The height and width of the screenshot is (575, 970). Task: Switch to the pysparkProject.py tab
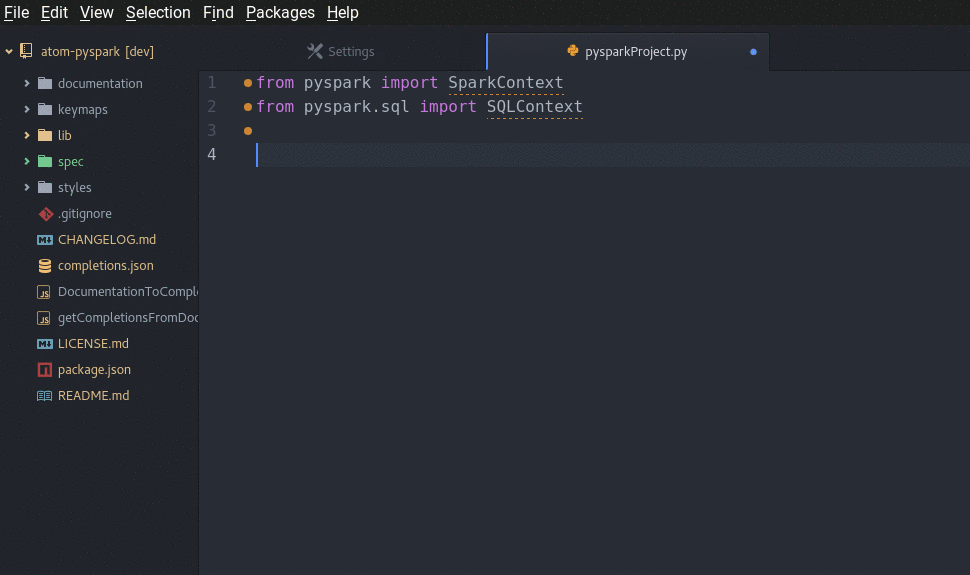click(x=628, y=52)
